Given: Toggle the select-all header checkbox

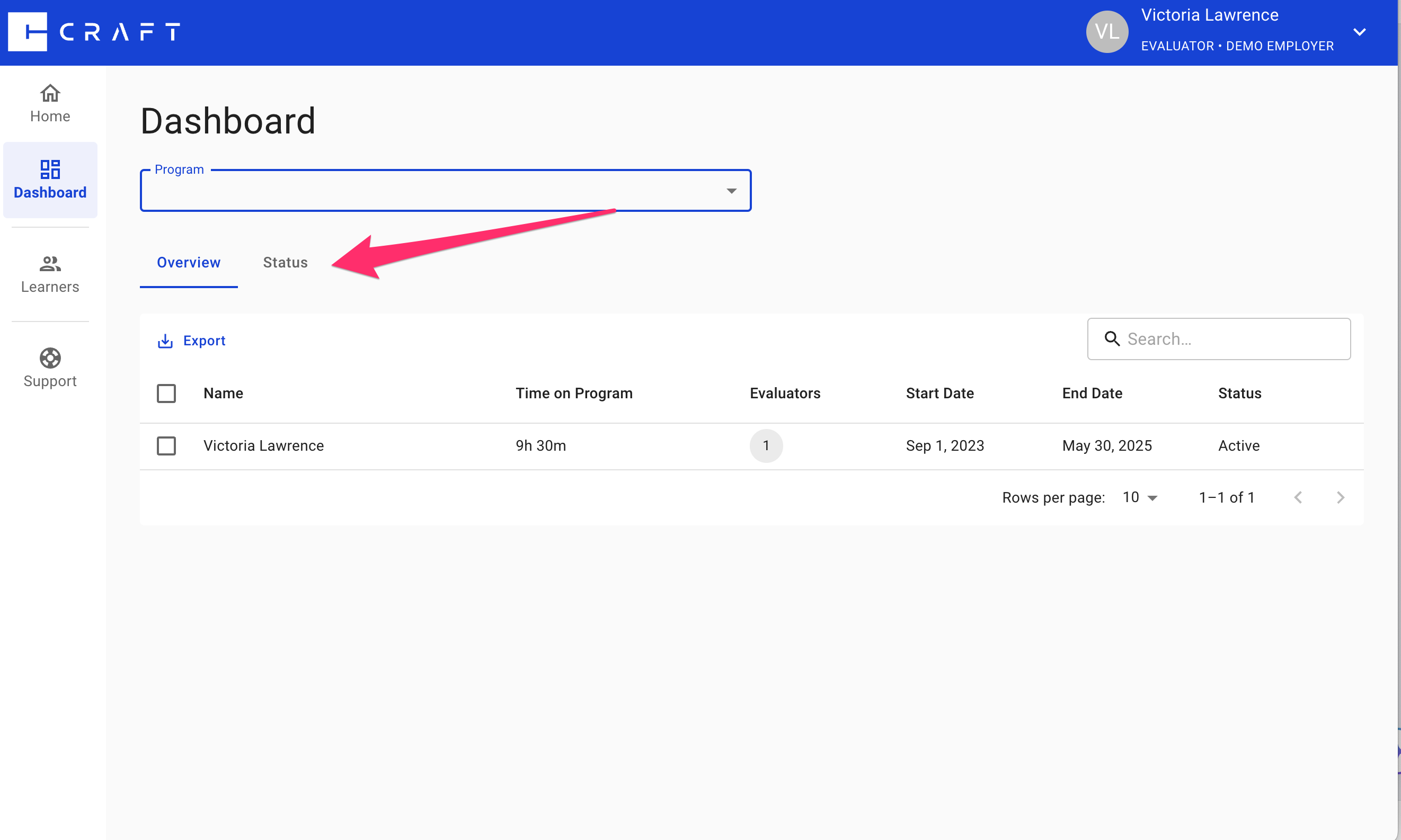Looking at the screenshot, I should [x=166, y=394].
